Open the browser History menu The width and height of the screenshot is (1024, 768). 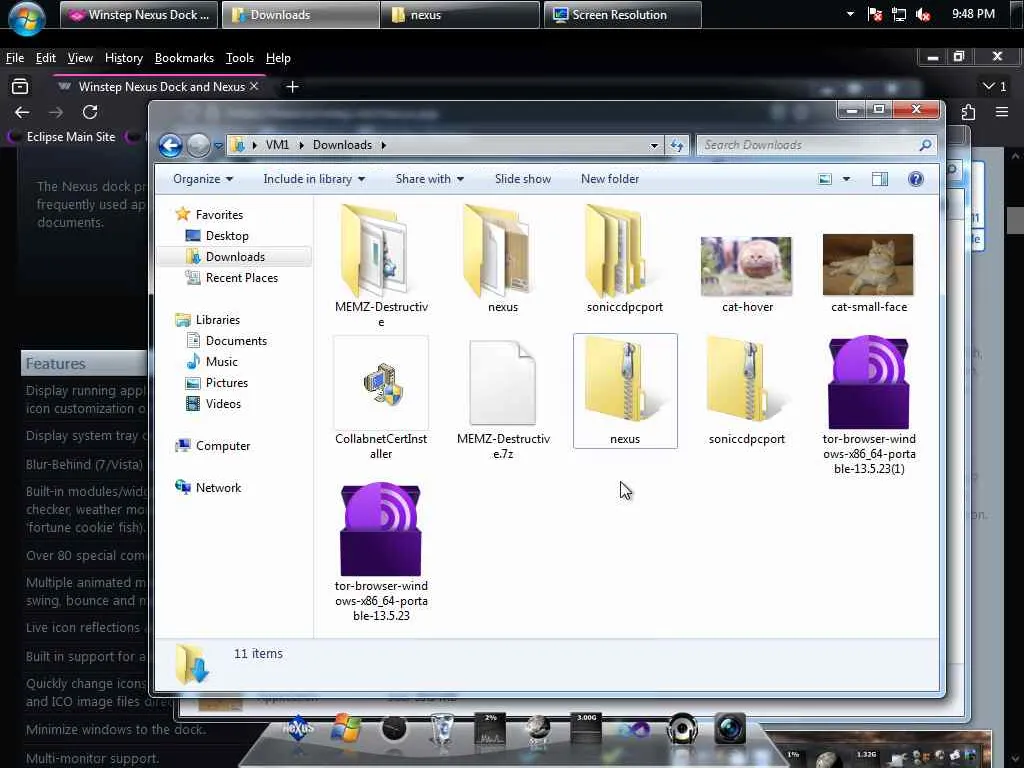[x=123, y=58]
